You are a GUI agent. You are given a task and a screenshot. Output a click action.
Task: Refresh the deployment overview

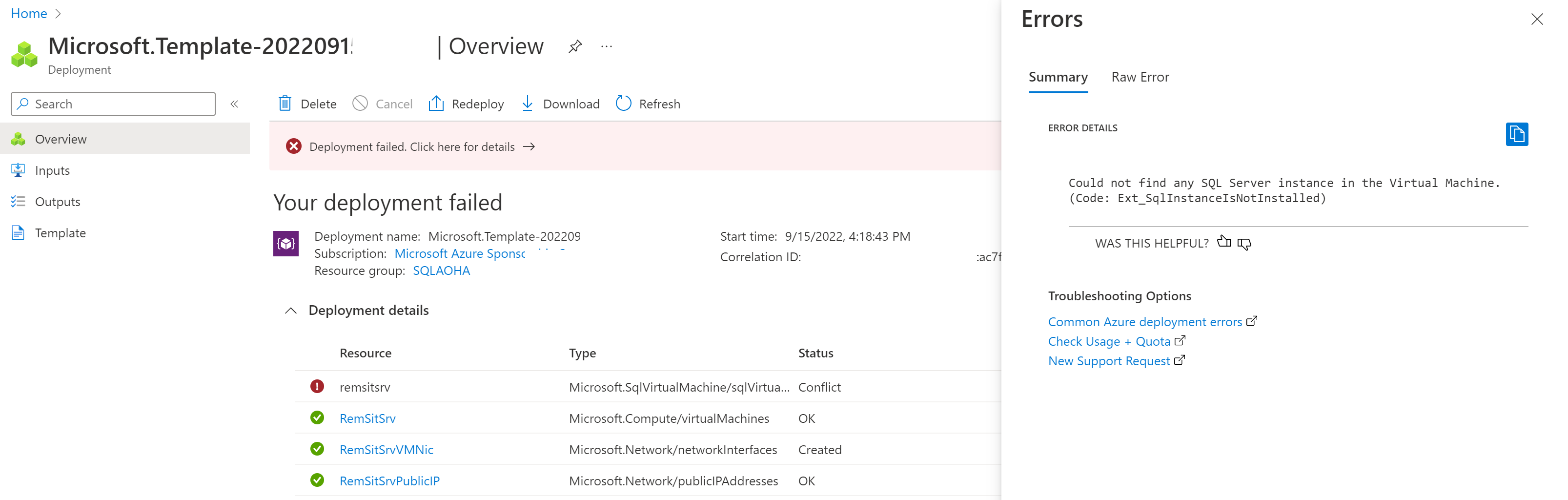(x=648, y=104)
